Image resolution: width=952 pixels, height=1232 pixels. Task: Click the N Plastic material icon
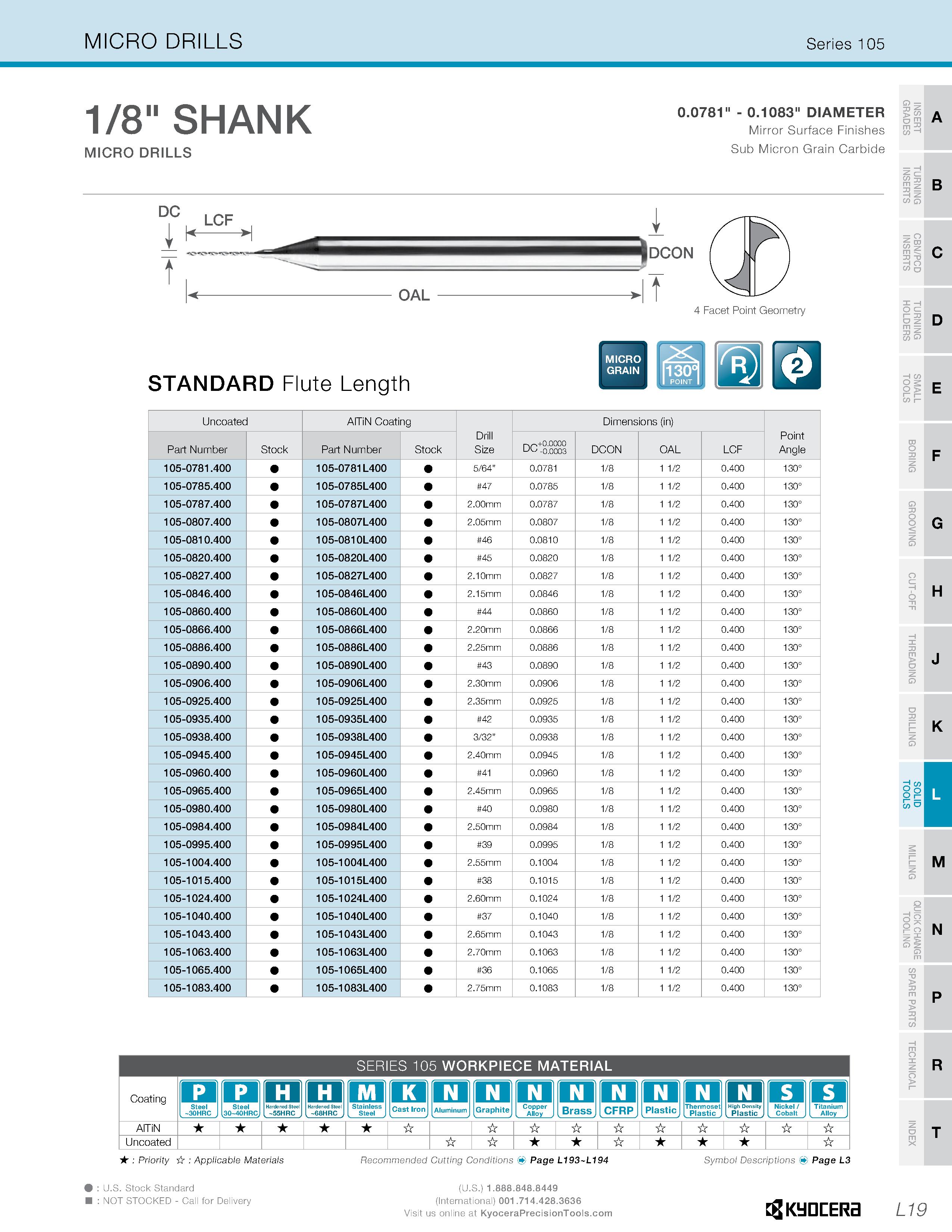coord(660,1099)
